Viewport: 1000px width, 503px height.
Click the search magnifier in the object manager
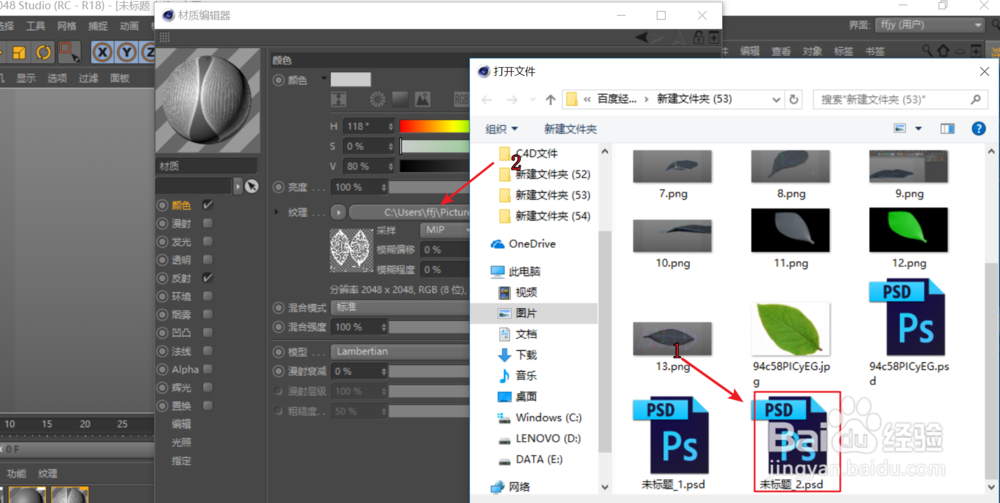click(927, 50)
